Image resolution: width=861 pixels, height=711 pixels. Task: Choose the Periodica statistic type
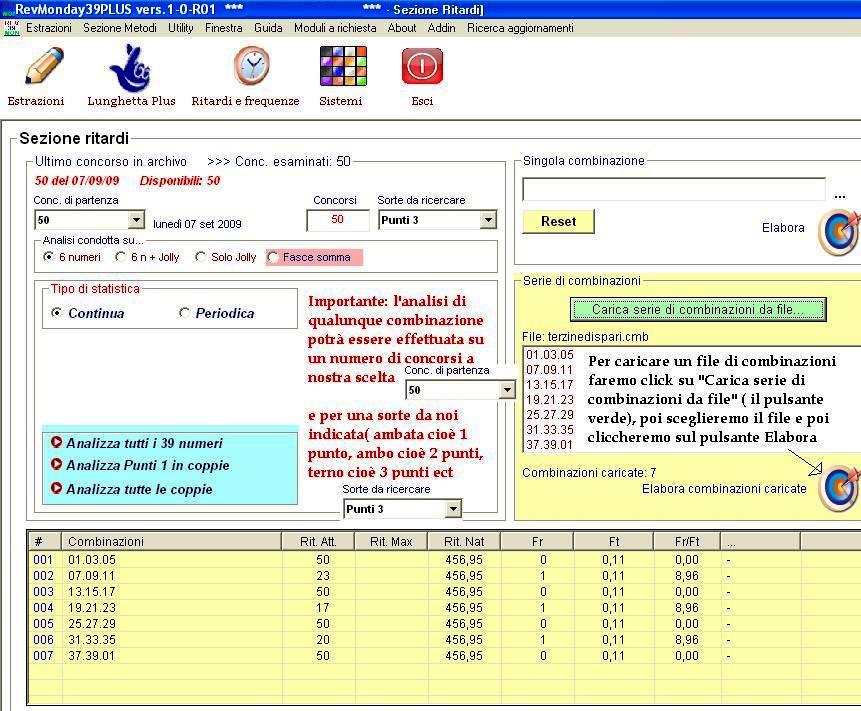184,312
